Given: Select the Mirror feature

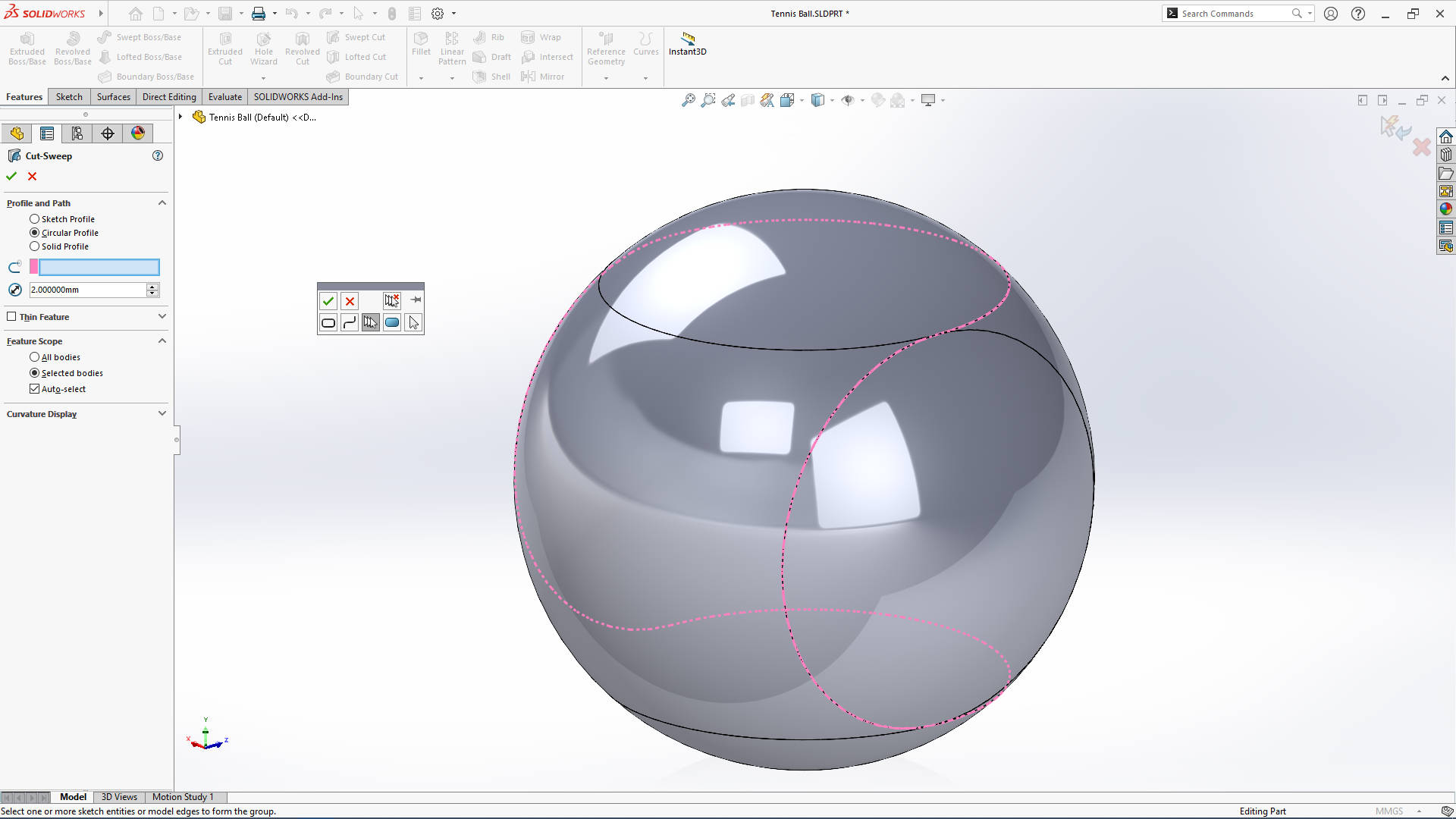Looking at the screenshot, I should tap(544, 76).
